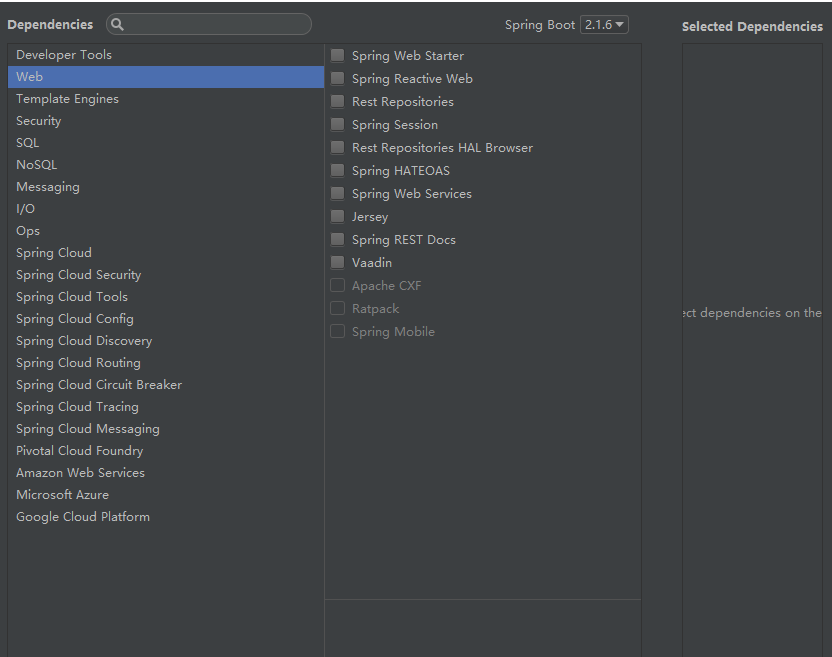This screenshot has width=832, height=657.
Task: Click the Spring REST Docs label
Action: [x=404, y=240]
